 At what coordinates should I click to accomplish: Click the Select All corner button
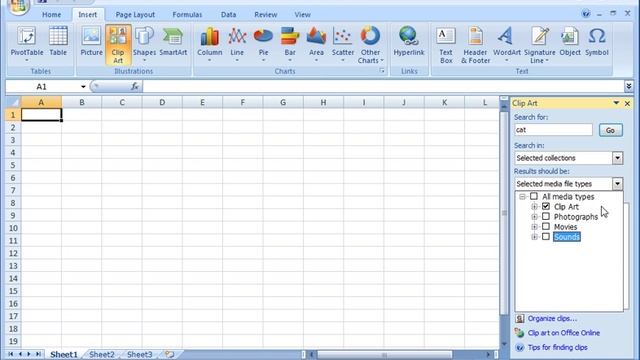click(x=13, y=102)
